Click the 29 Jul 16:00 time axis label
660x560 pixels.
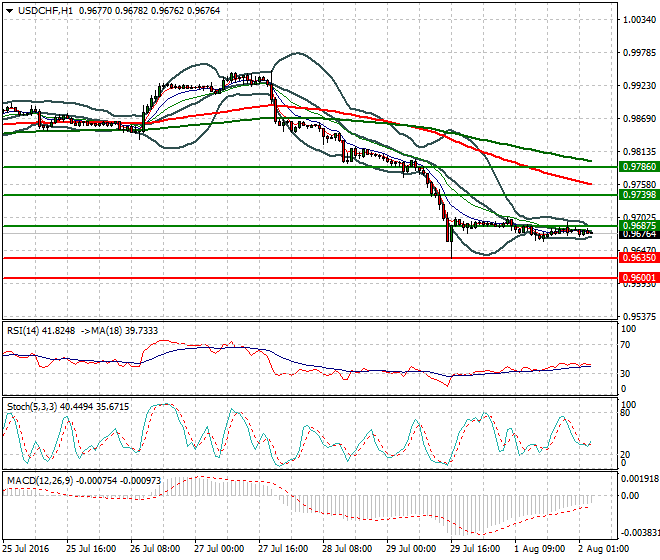(475, 549)
